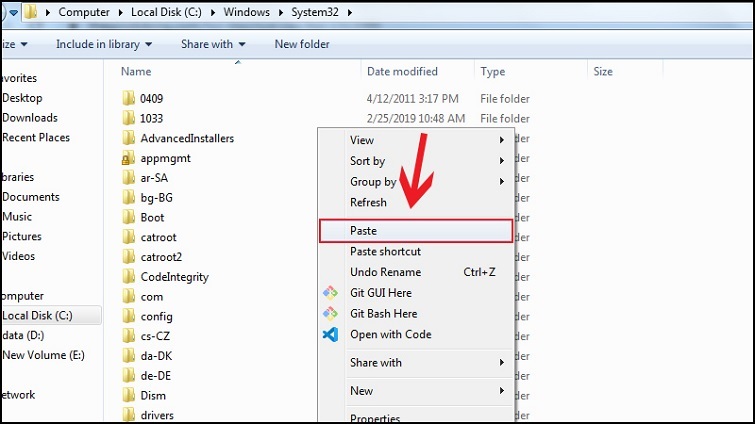
Task: Select Paste shortcut menu entry
Action: click(x=385, y=252)
